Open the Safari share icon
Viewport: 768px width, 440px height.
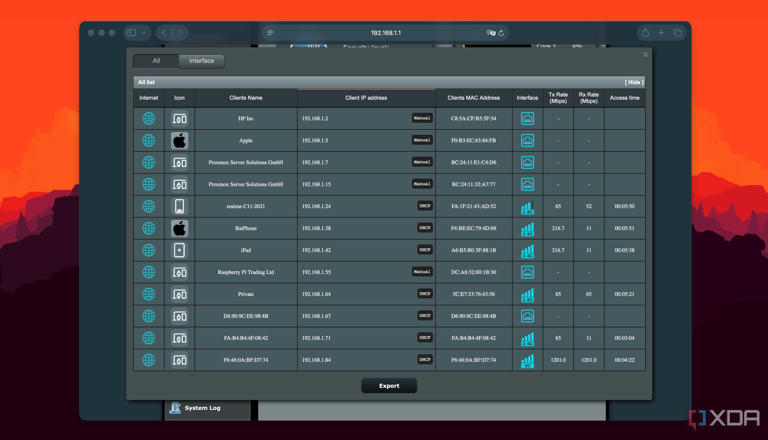(x=645, y=33)
